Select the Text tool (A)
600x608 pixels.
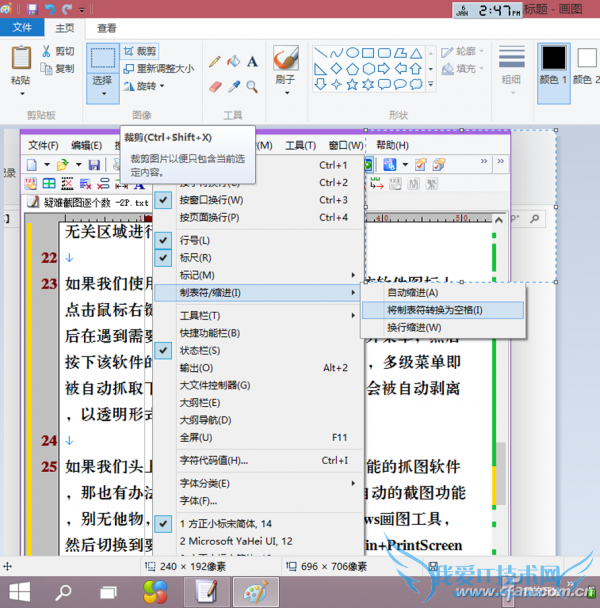253,61
